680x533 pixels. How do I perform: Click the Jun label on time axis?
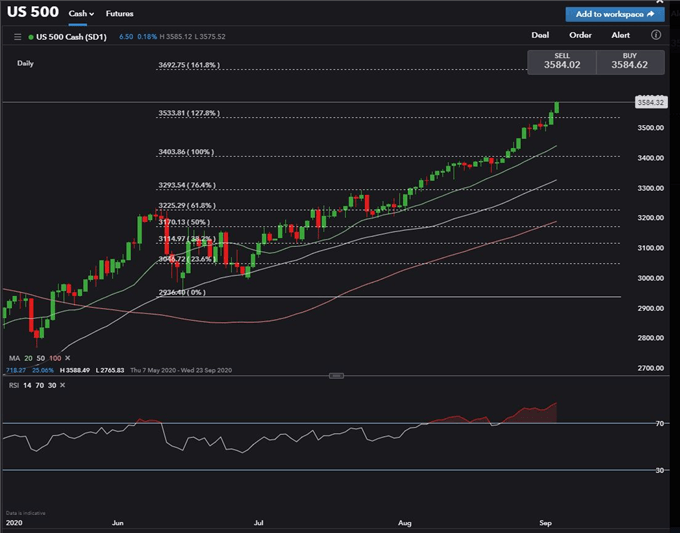pyautogui.click(x=118, y=523)
